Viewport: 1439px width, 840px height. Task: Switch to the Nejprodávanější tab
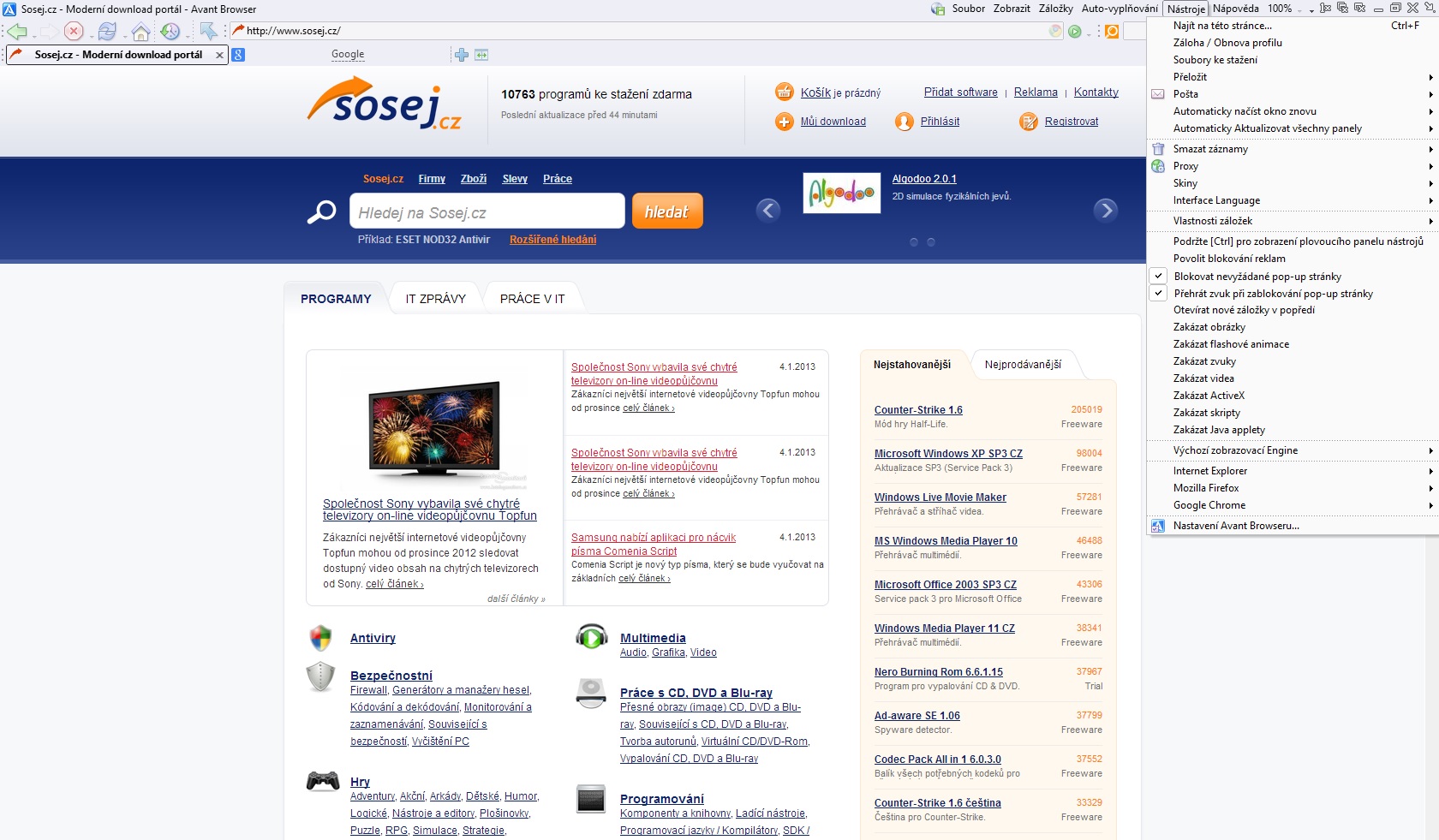click(x=1023, y=365)
